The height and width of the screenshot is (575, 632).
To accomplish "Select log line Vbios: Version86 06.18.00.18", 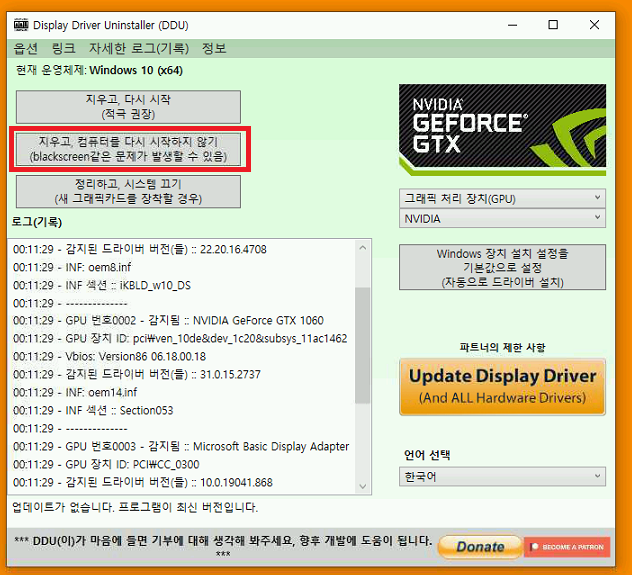I will (x=109, y=356).
